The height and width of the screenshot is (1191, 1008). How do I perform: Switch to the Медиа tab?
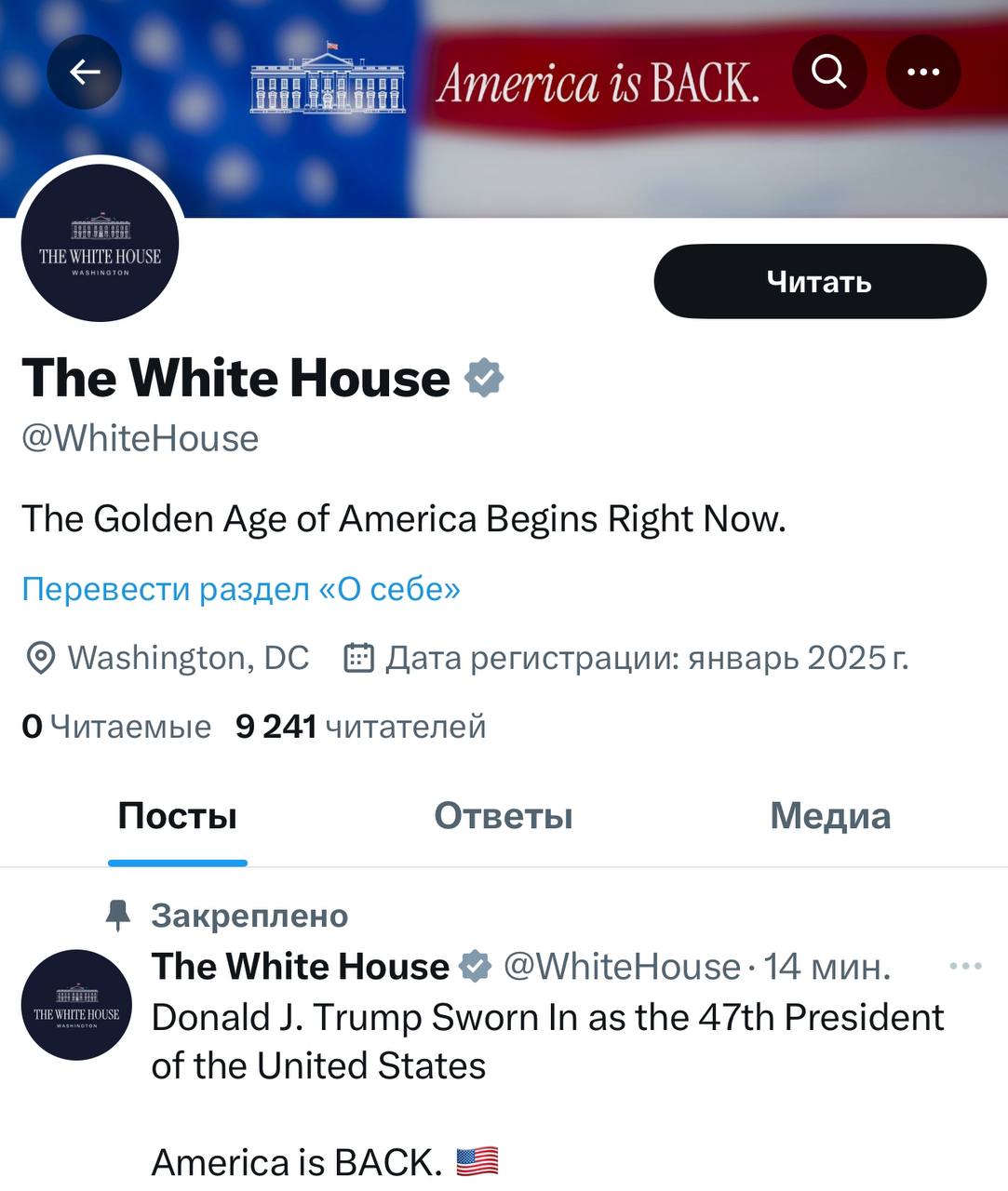click(830, 816)
